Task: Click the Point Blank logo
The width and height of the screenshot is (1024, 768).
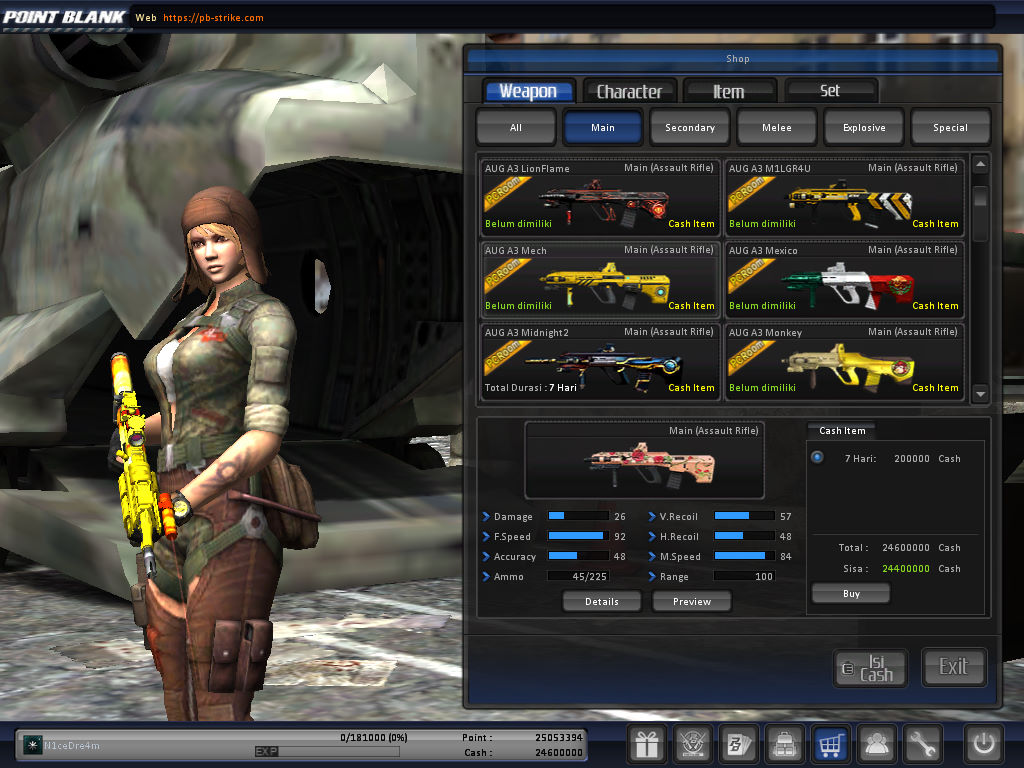Action: [x=63, y=17]
